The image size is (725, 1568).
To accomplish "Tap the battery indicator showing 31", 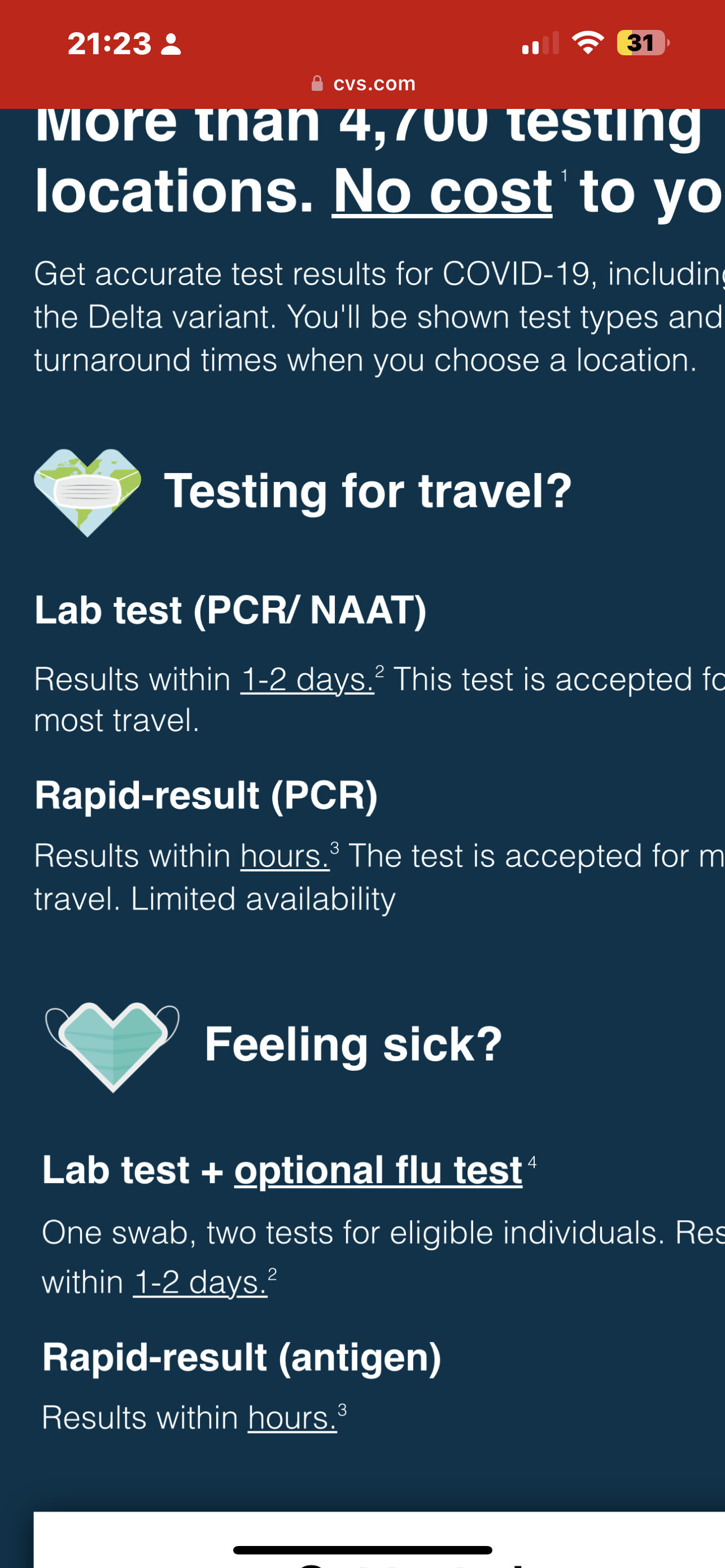I will coord(641,42).
